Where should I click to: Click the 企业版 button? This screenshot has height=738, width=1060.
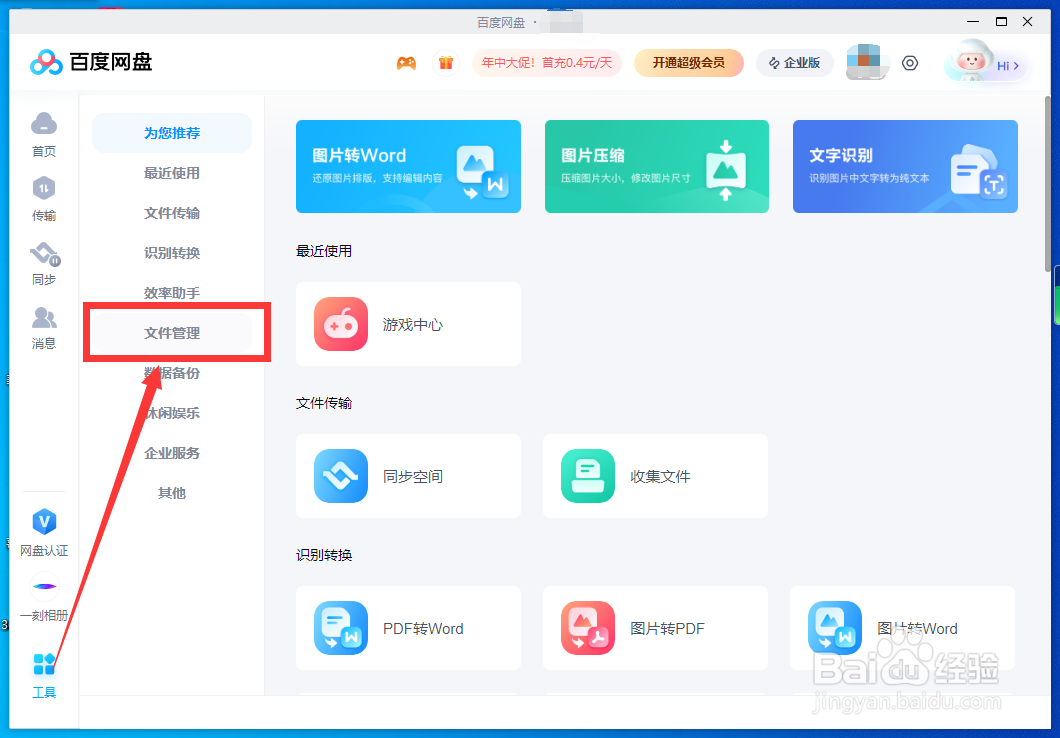pyautogui.click(x=794, y=63)
